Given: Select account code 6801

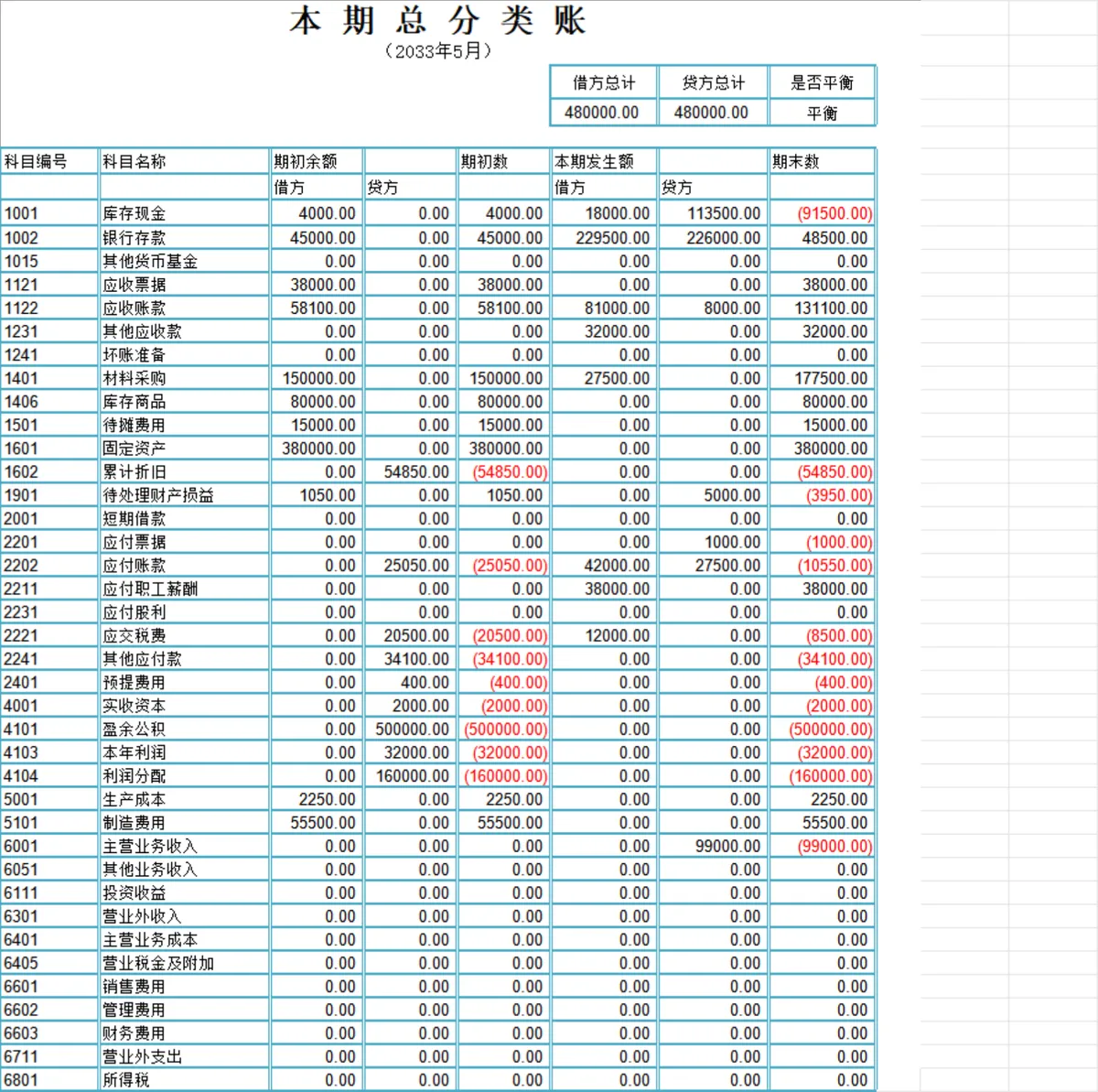Looking at the screenshot, I should point(21,1080).
